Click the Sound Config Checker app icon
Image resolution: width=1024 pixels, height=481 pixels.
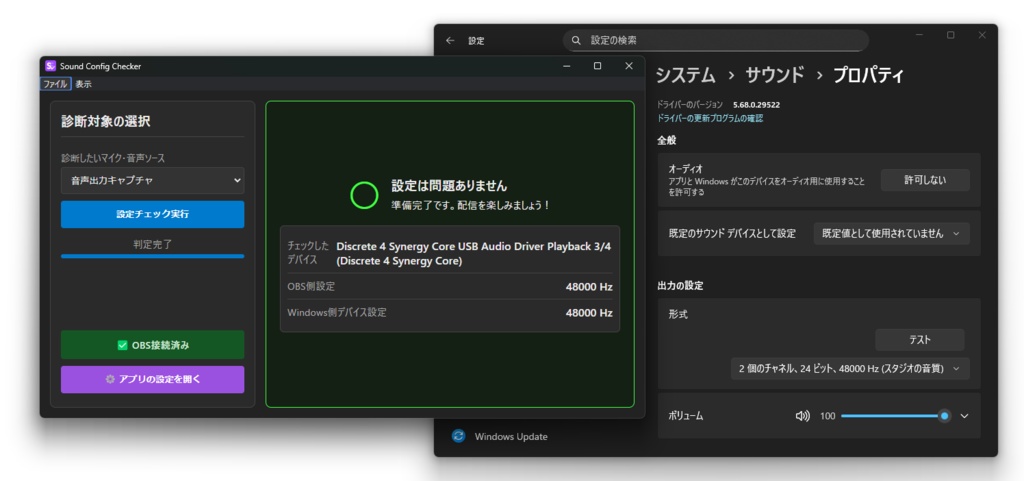click(x=50, y=66)
